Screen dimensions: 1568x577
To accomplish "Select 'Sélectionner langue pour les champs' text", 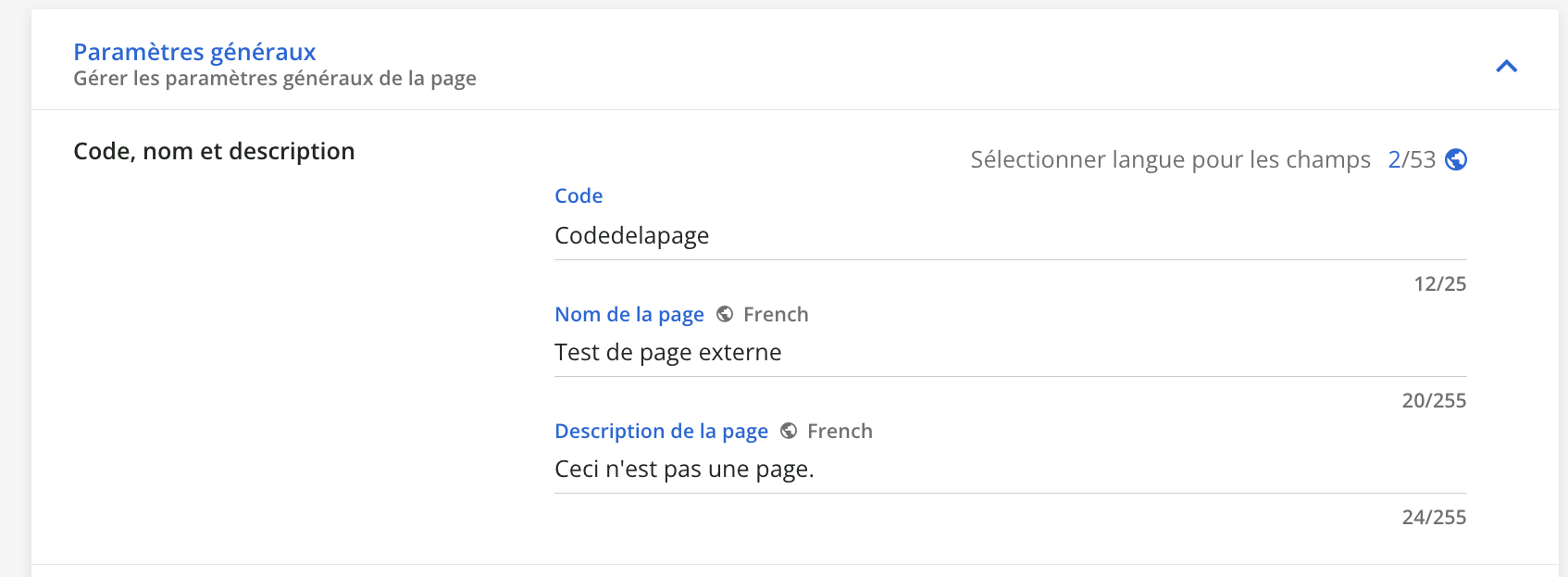I will click(x=1169, y=159).
